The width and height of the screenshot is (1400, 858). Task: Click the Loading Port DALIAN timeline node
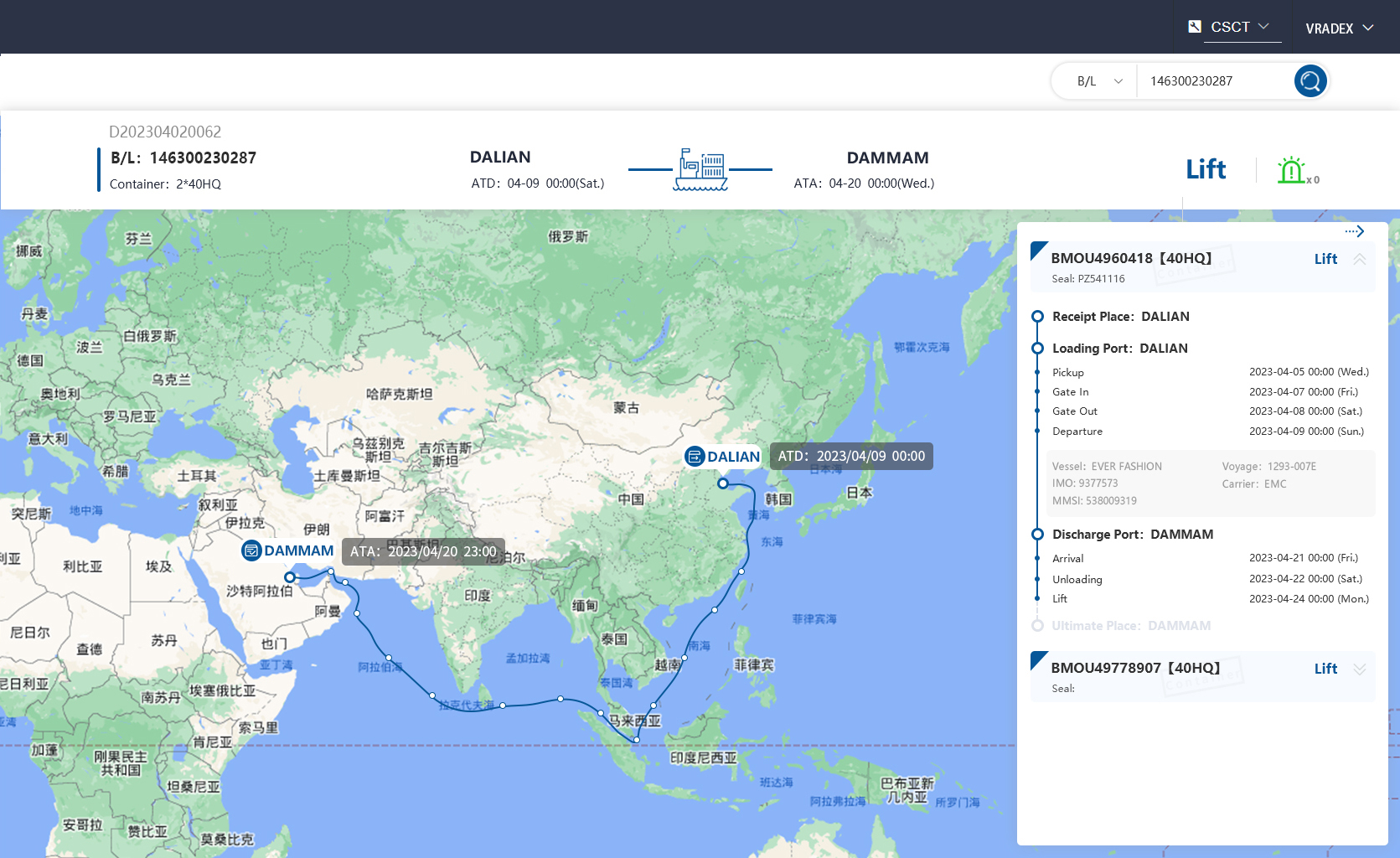click(x=1037, y=349)
